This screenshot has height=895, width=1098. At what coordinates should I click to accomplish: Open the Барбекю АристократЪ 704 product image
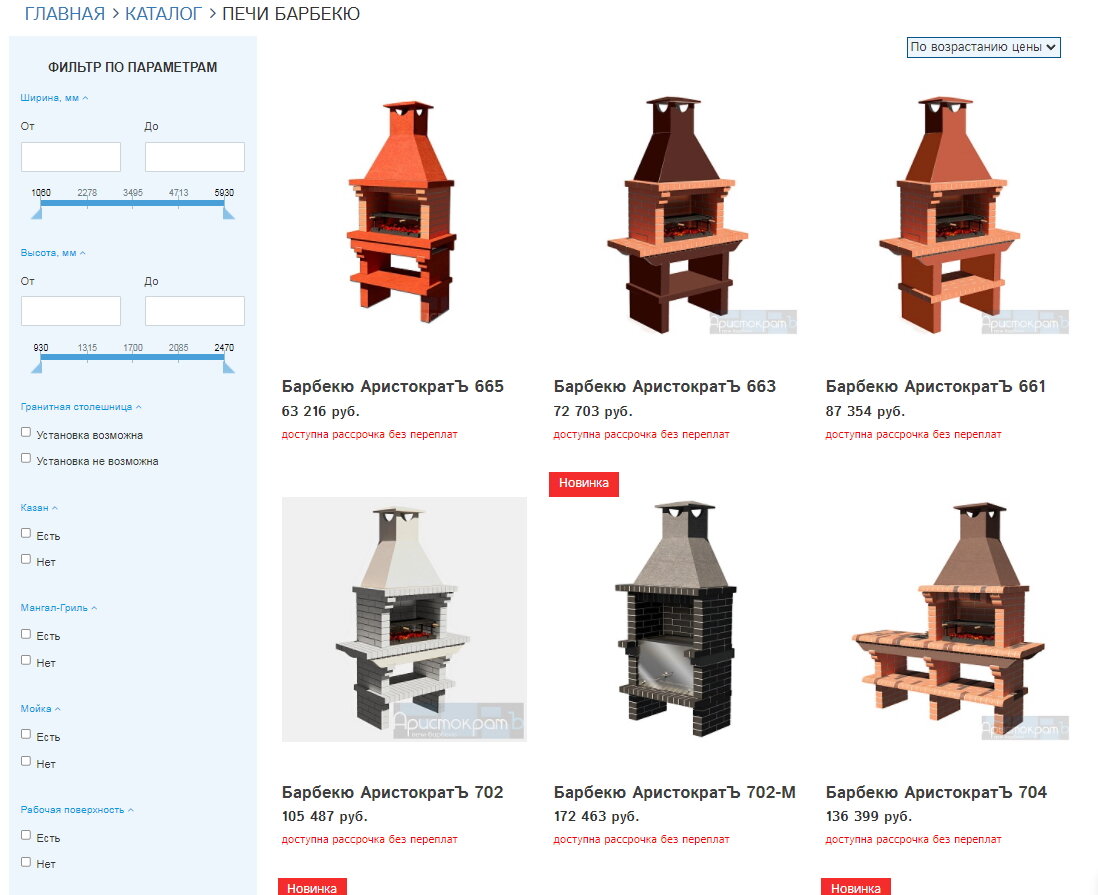point(947,619)
